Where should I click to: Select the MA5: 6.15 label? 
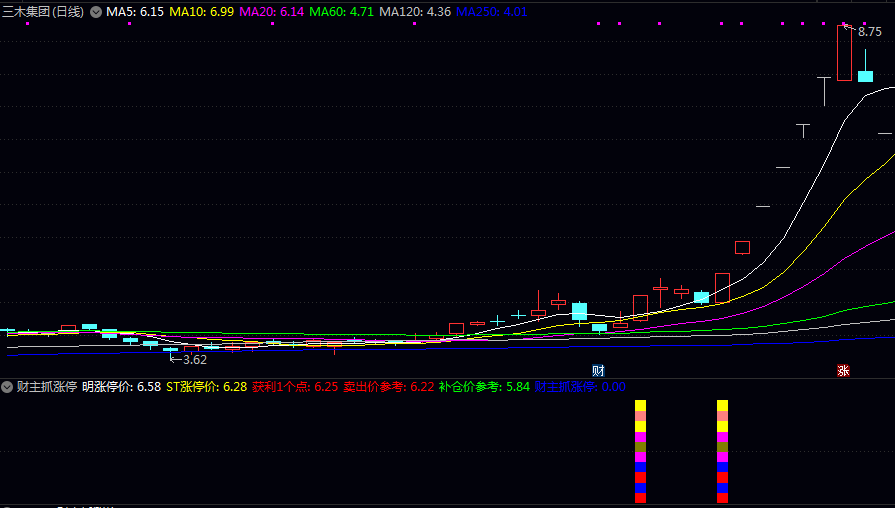click(x=135, y=12)
